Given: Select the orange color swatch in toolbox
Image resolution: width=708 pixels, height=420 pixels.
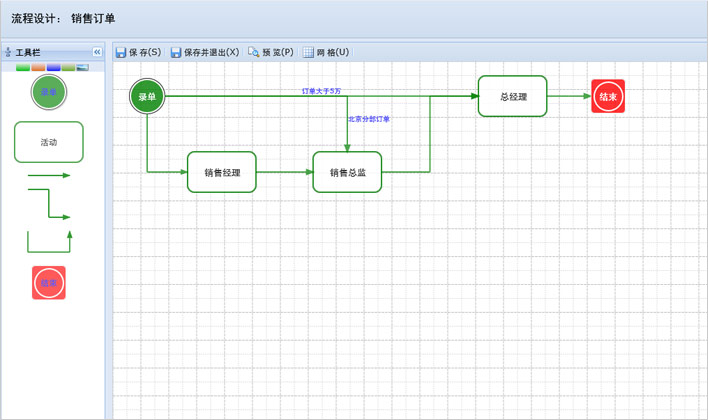Looking at the screenshot, I should [38, 68].
